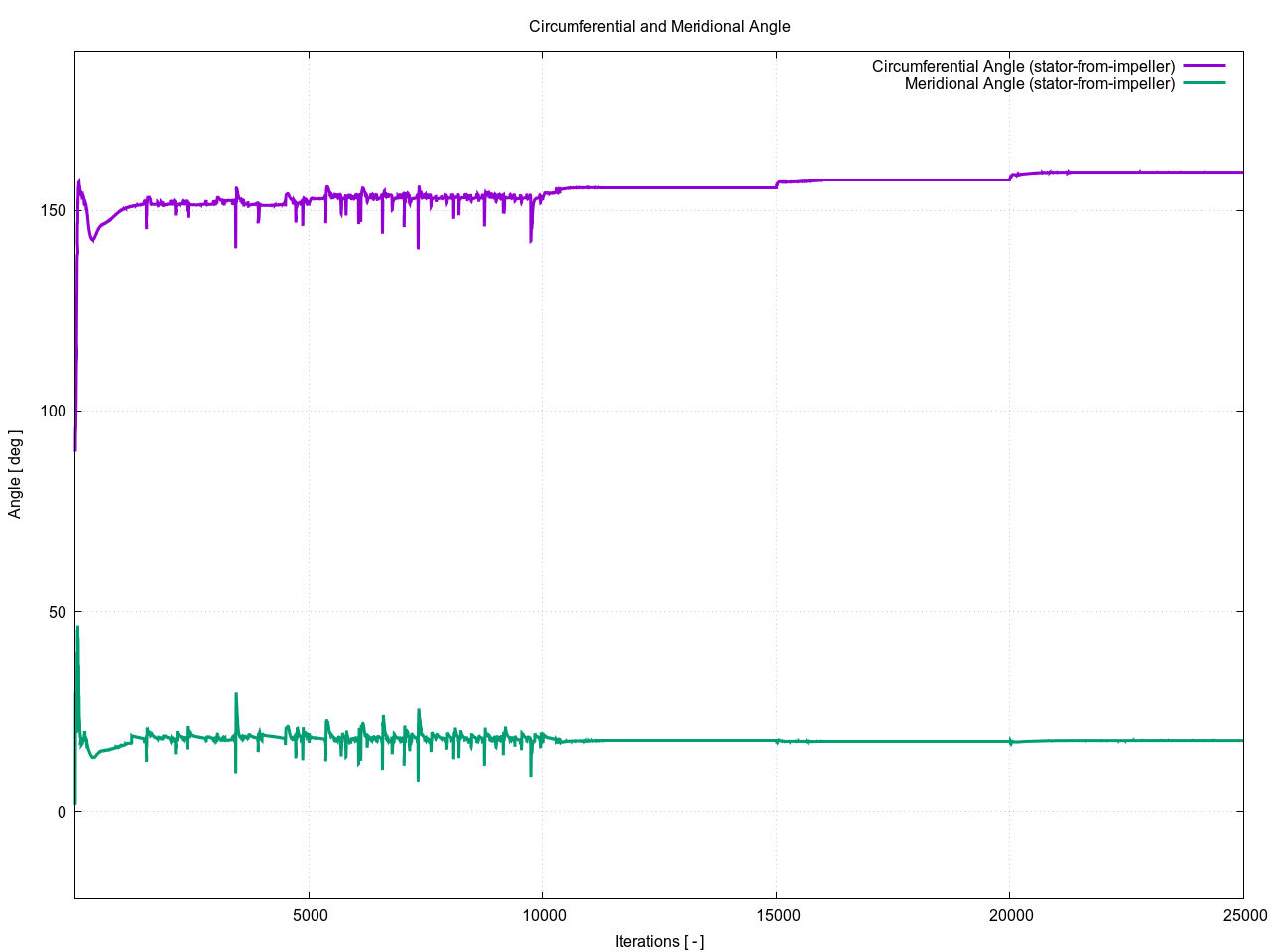
Task: Click the 'Angle [deg]' y-axis label
Action: pos(15,474)
